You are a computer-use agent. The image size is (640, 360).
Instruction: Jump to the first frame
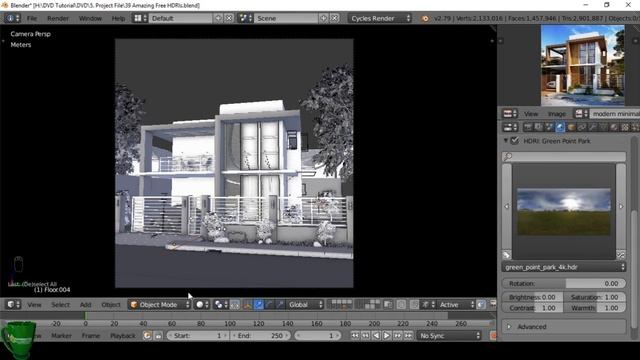click(x=355, y=336)
